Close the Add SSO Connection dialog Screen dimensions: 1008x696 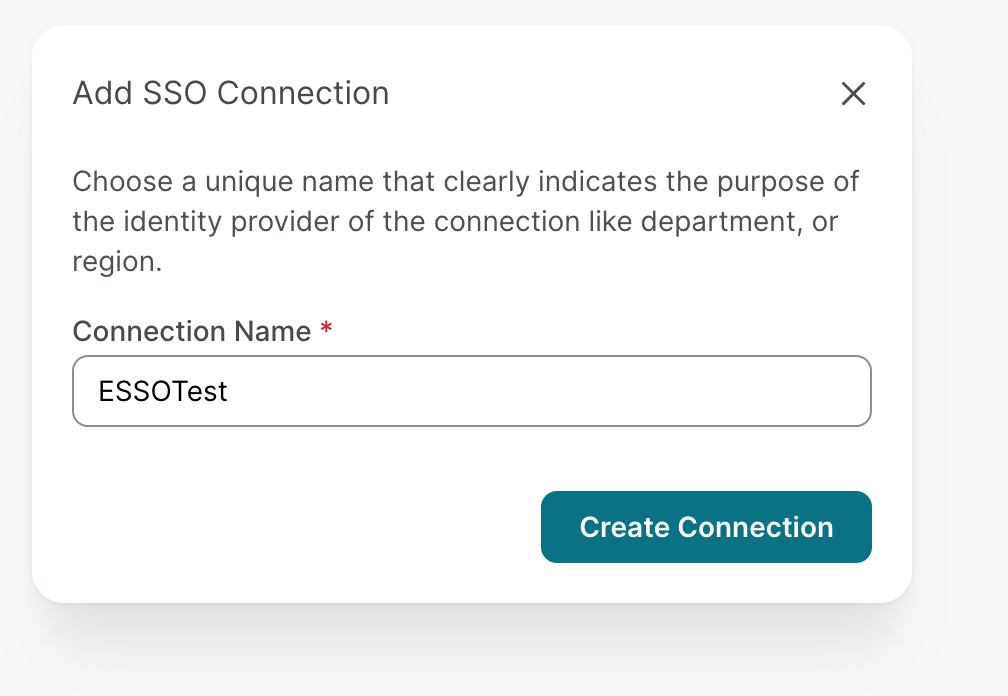coord(852,94)
